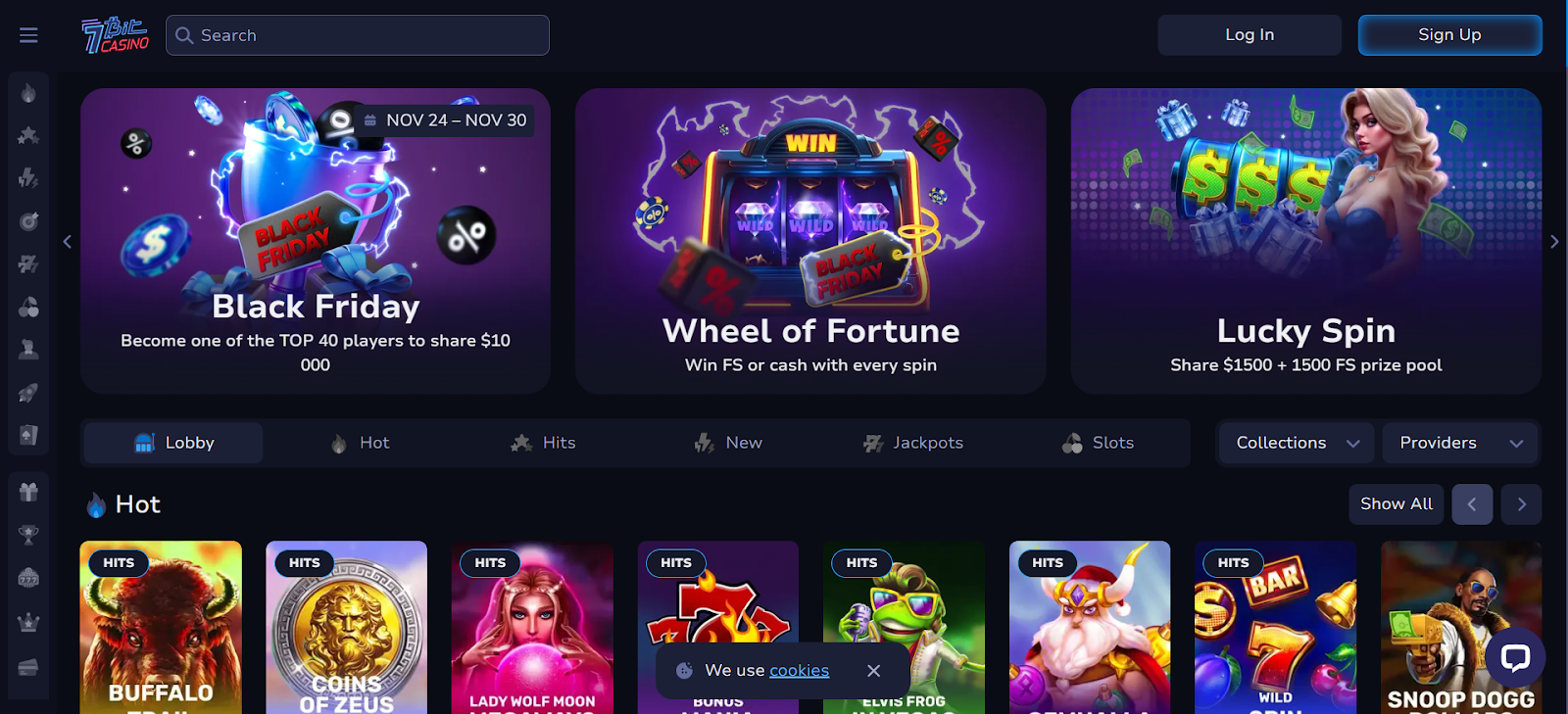
Task: Click the trophy icon in sidebar
Action: tap(28, 535)
